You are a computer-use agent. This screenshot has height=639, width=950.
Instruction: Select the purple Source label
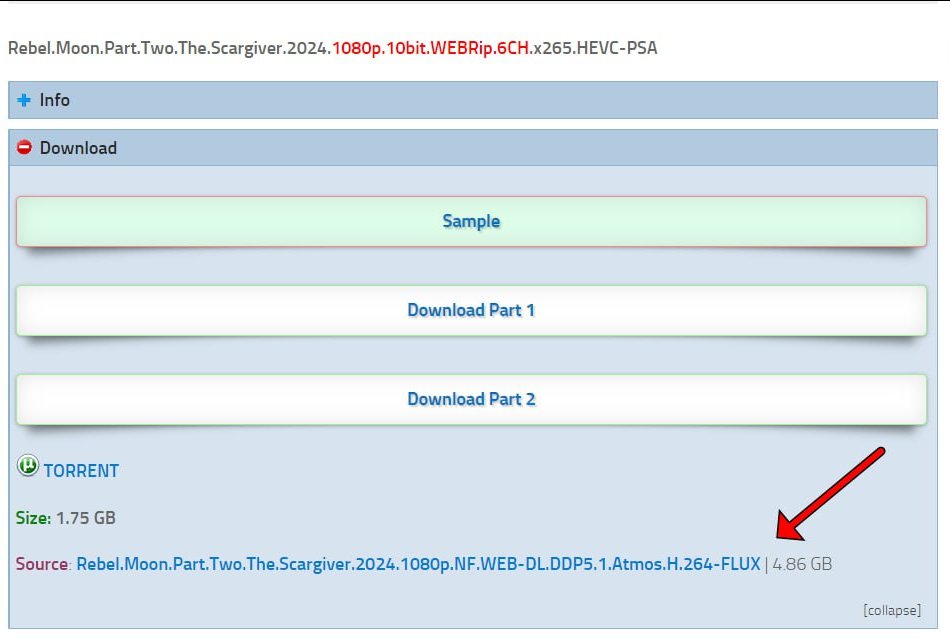[x=42, y=564]
